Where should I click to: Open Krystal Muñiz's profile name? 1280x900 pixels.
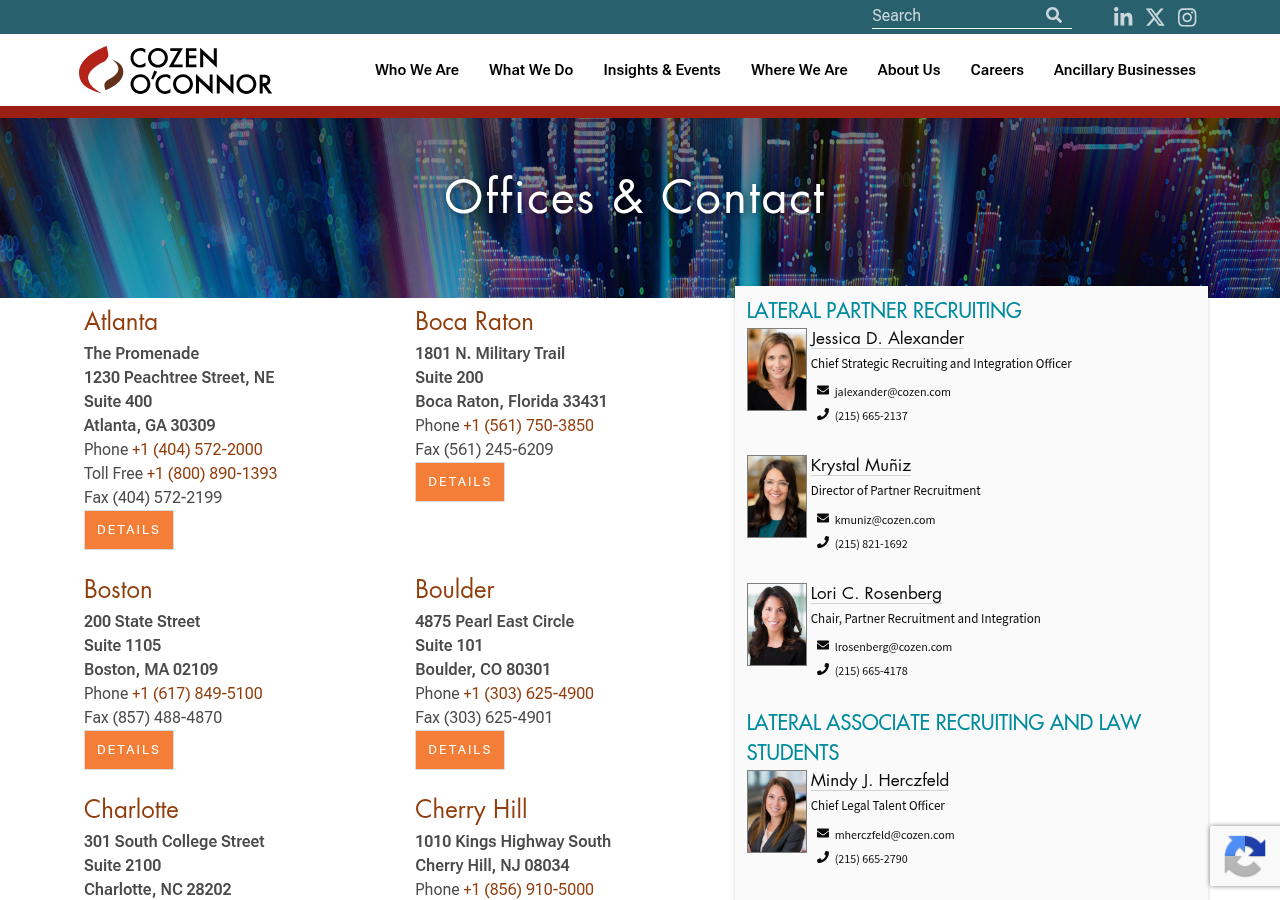click(x=861, y=465)
